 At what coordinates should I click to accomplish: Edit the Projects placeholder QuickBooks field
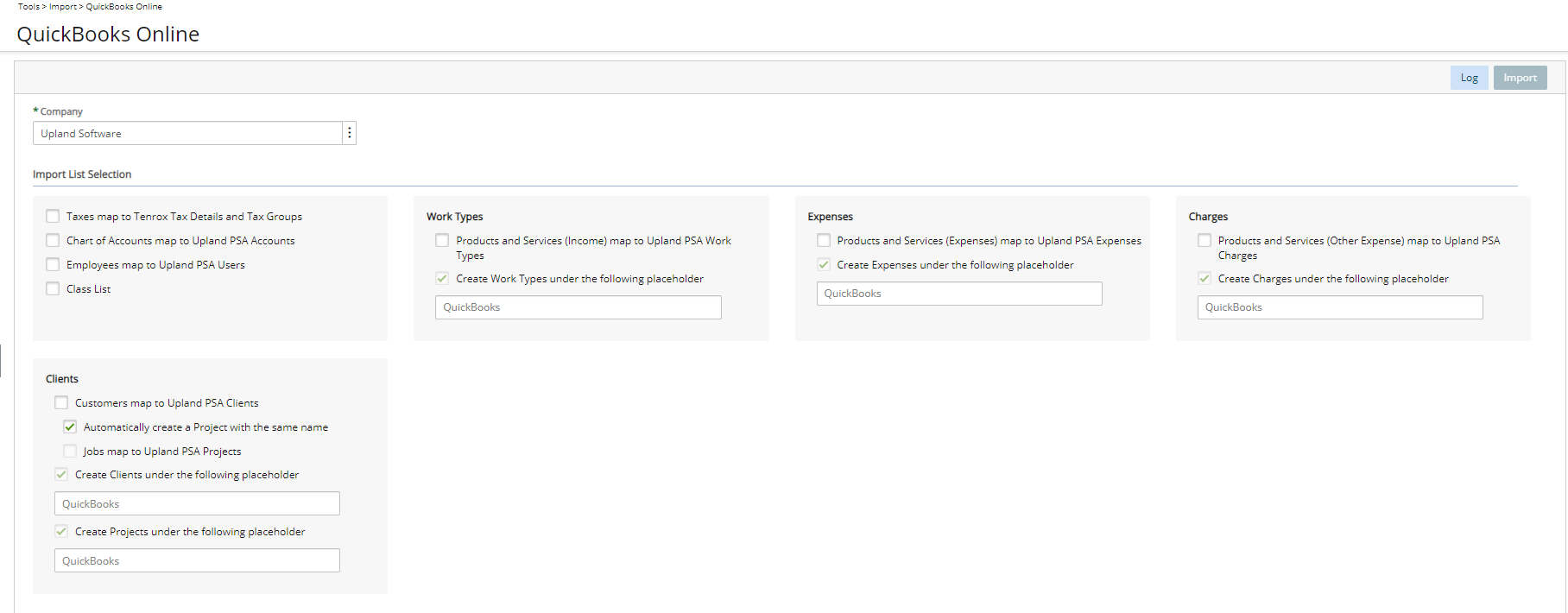pos(197,560)
